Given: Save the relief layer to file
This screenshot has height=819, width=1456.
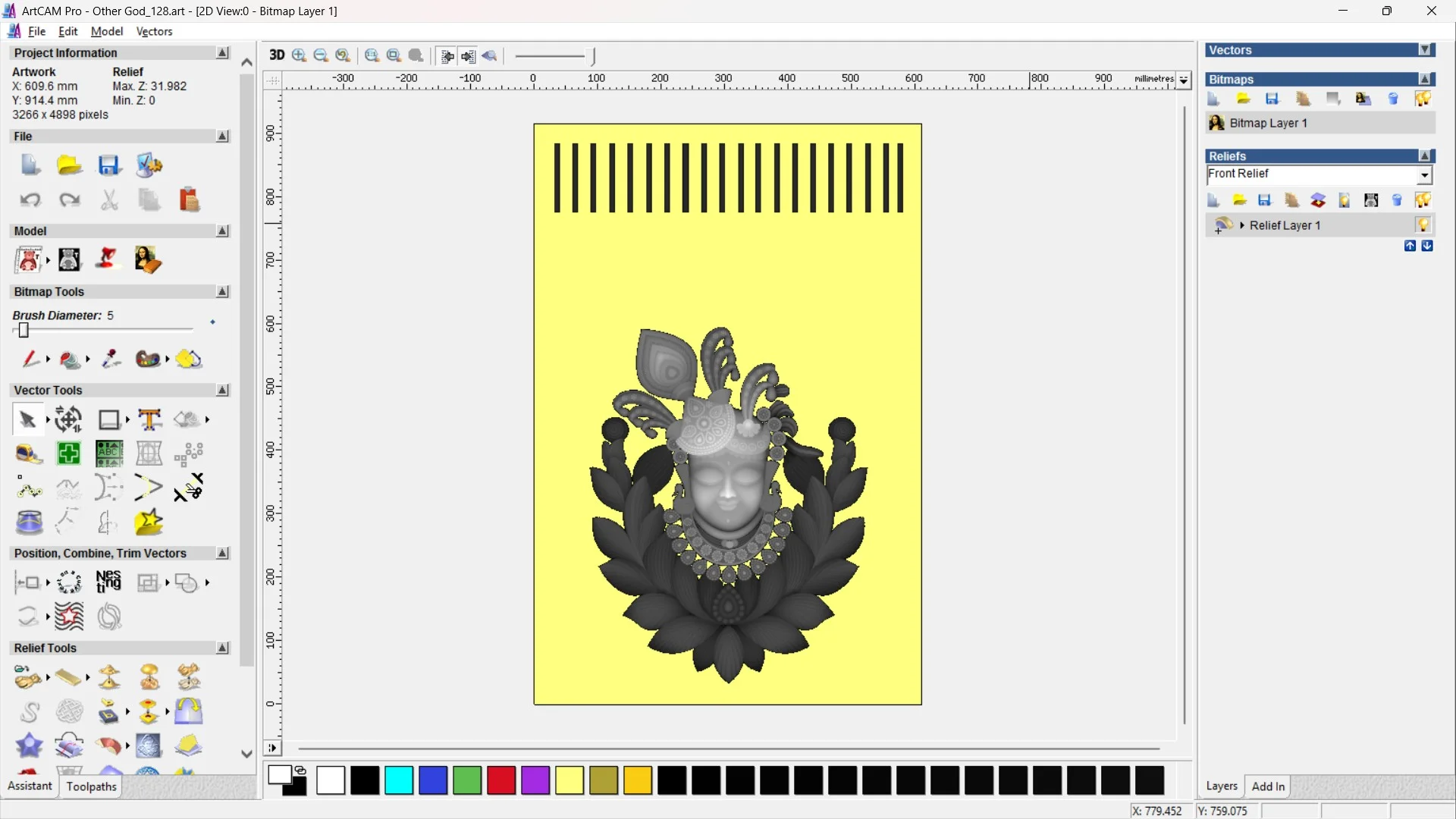Looking at the screenshot, I should pos(1265,199).
